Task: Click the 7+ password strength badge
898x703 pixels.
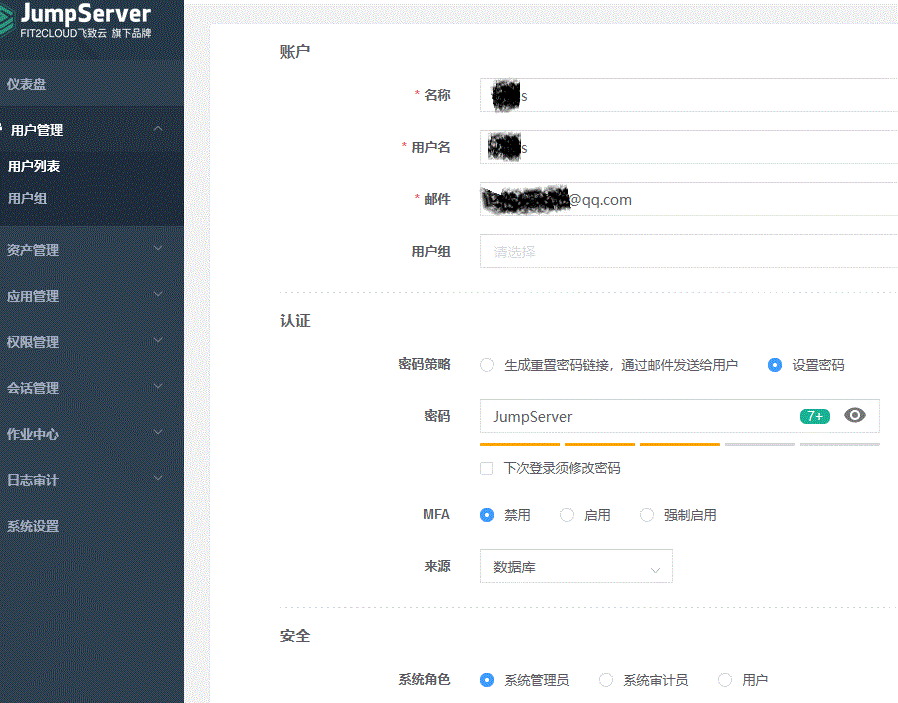Action: point(814,416)
